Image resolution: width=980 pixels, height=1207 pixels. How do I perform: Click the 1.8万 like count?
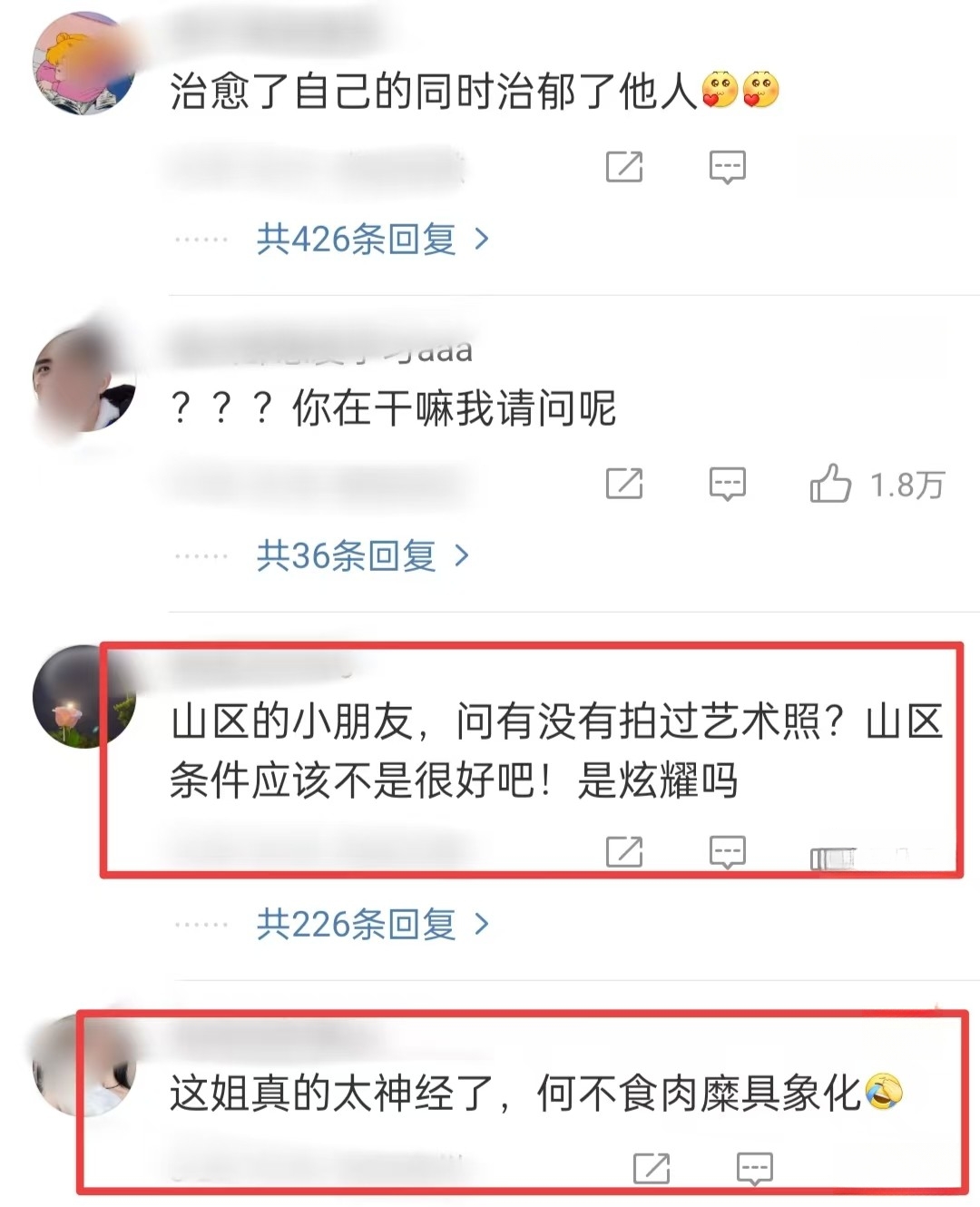pyautogui.click(x=907, y=485)
